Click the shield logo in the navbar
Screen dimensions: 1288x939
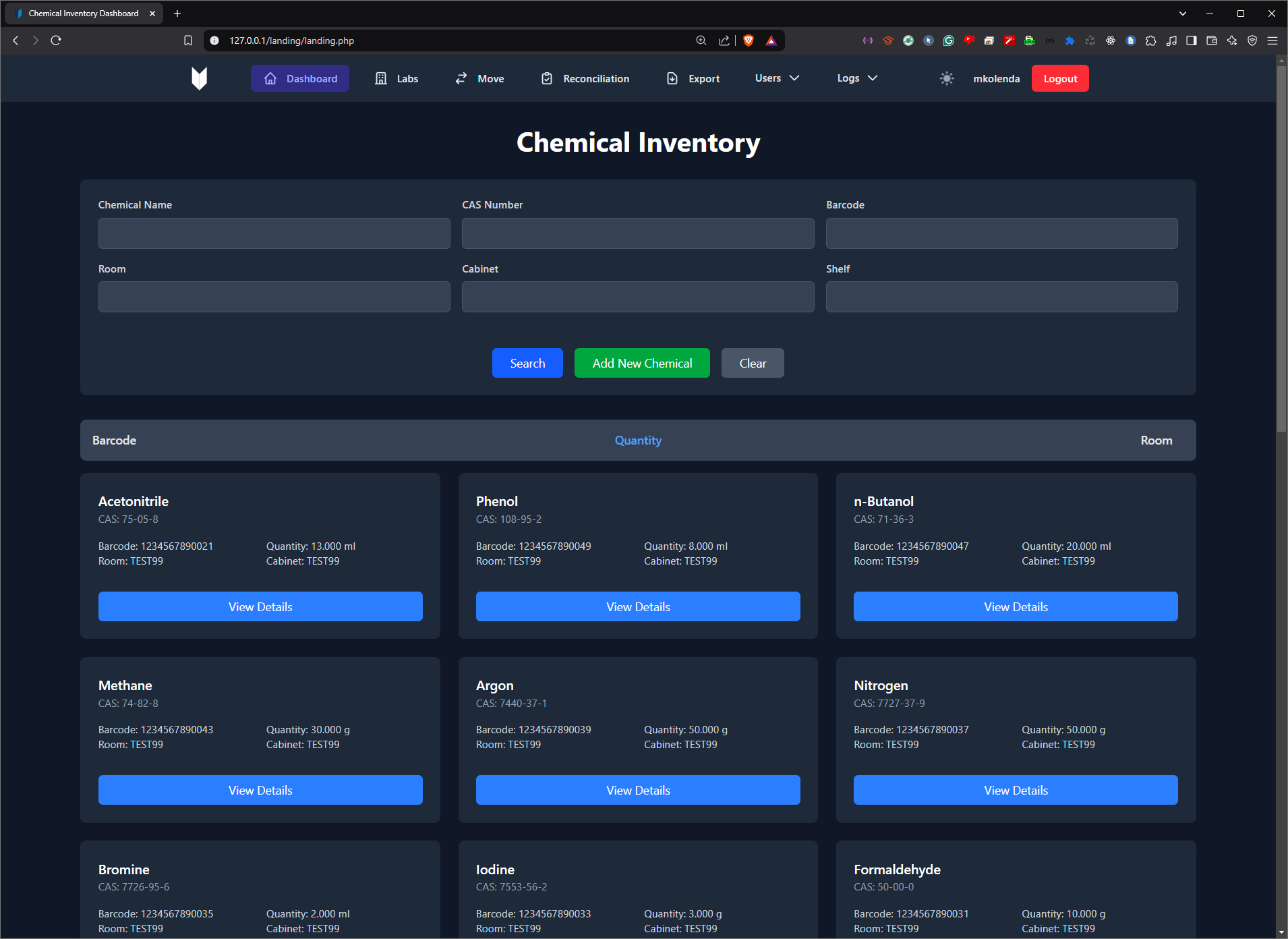coord(199,78)
